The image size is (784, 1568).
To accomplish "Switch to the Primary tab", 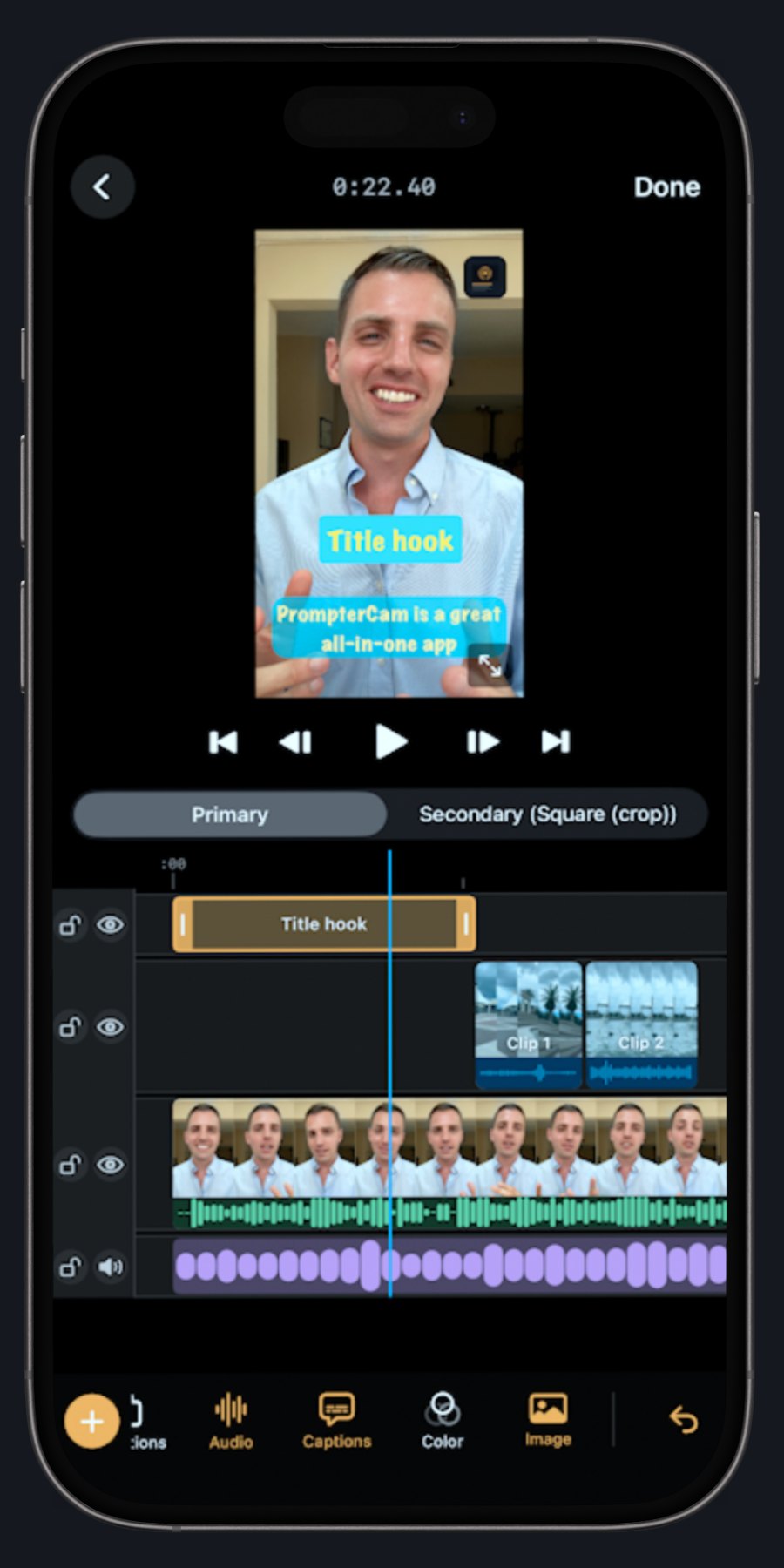I will coord(230,814).
